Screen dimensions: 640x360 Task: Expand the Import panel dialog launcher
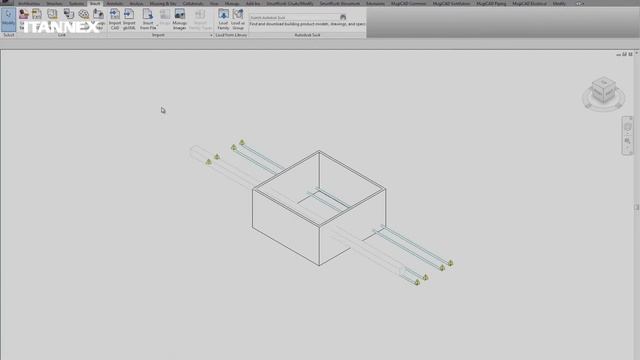click(211, 36)
